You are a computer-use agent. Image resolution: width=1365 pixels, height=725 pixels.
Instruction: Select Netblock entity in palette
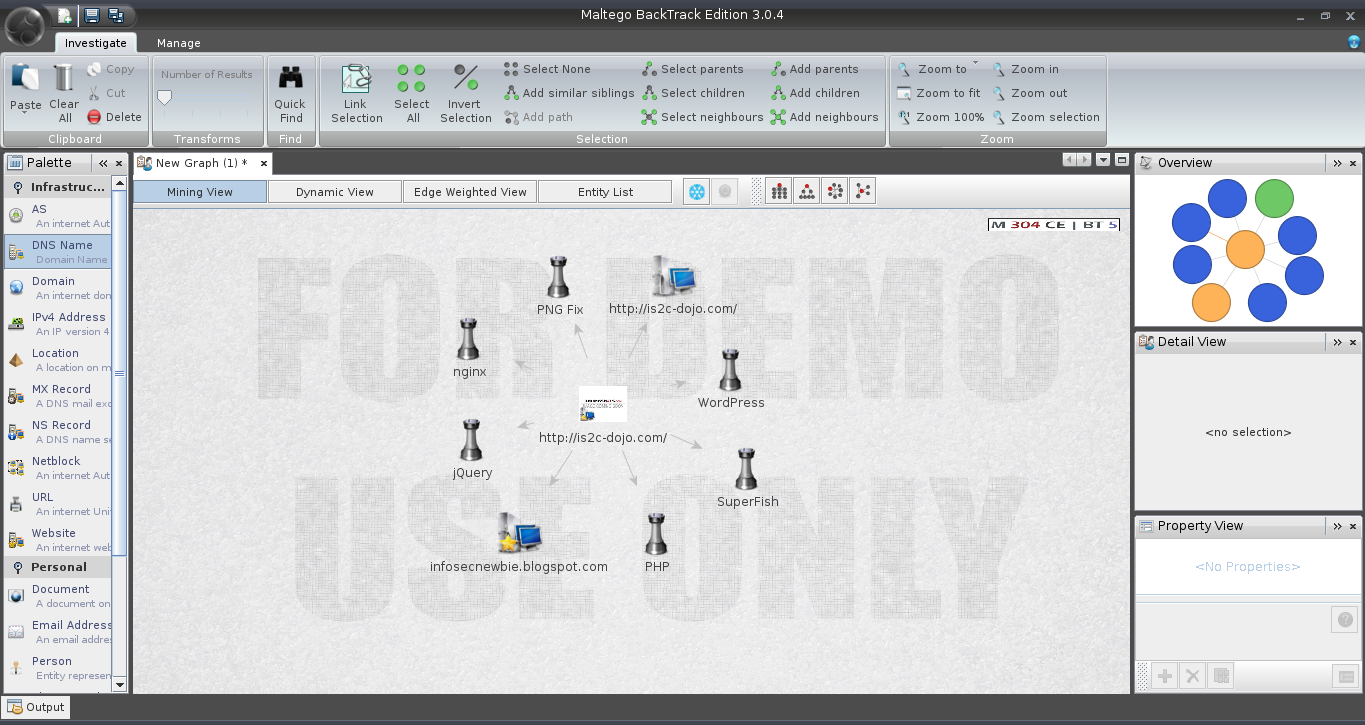(59, 467)
